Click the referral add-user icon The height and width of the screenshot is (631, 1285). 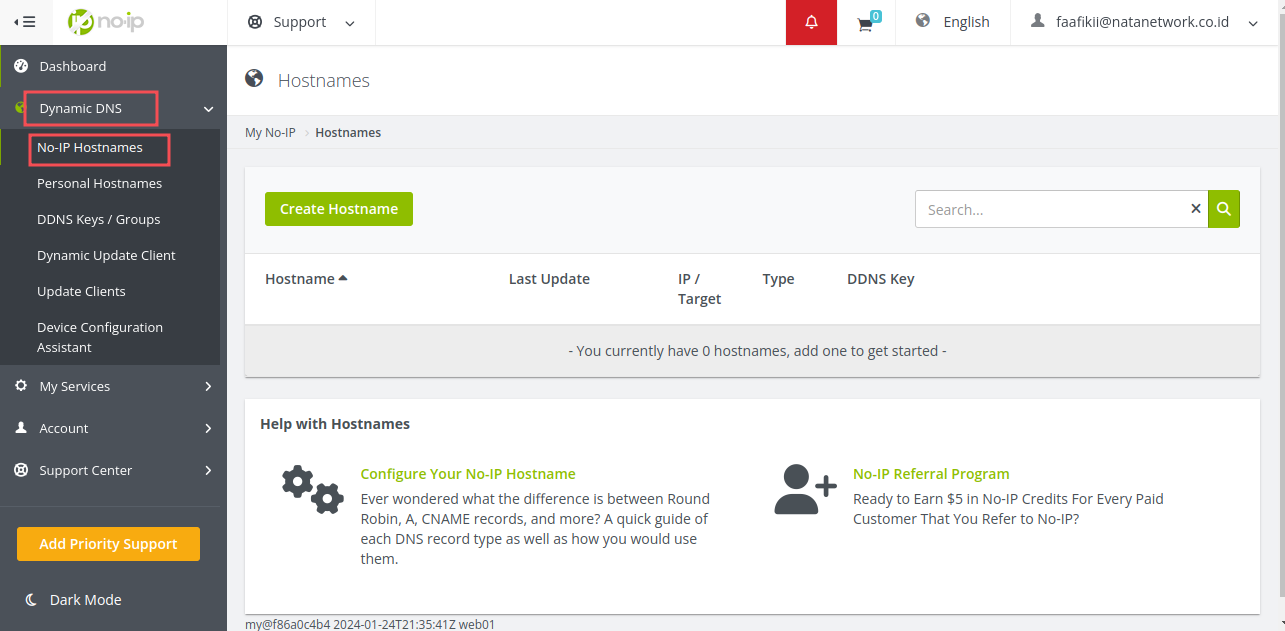805,489
